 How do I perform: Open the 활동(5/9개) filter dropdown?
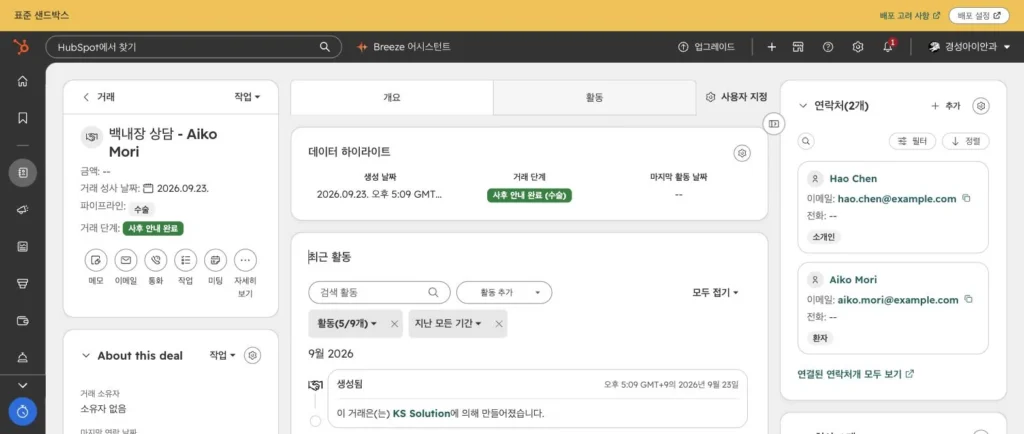[347, 324]
